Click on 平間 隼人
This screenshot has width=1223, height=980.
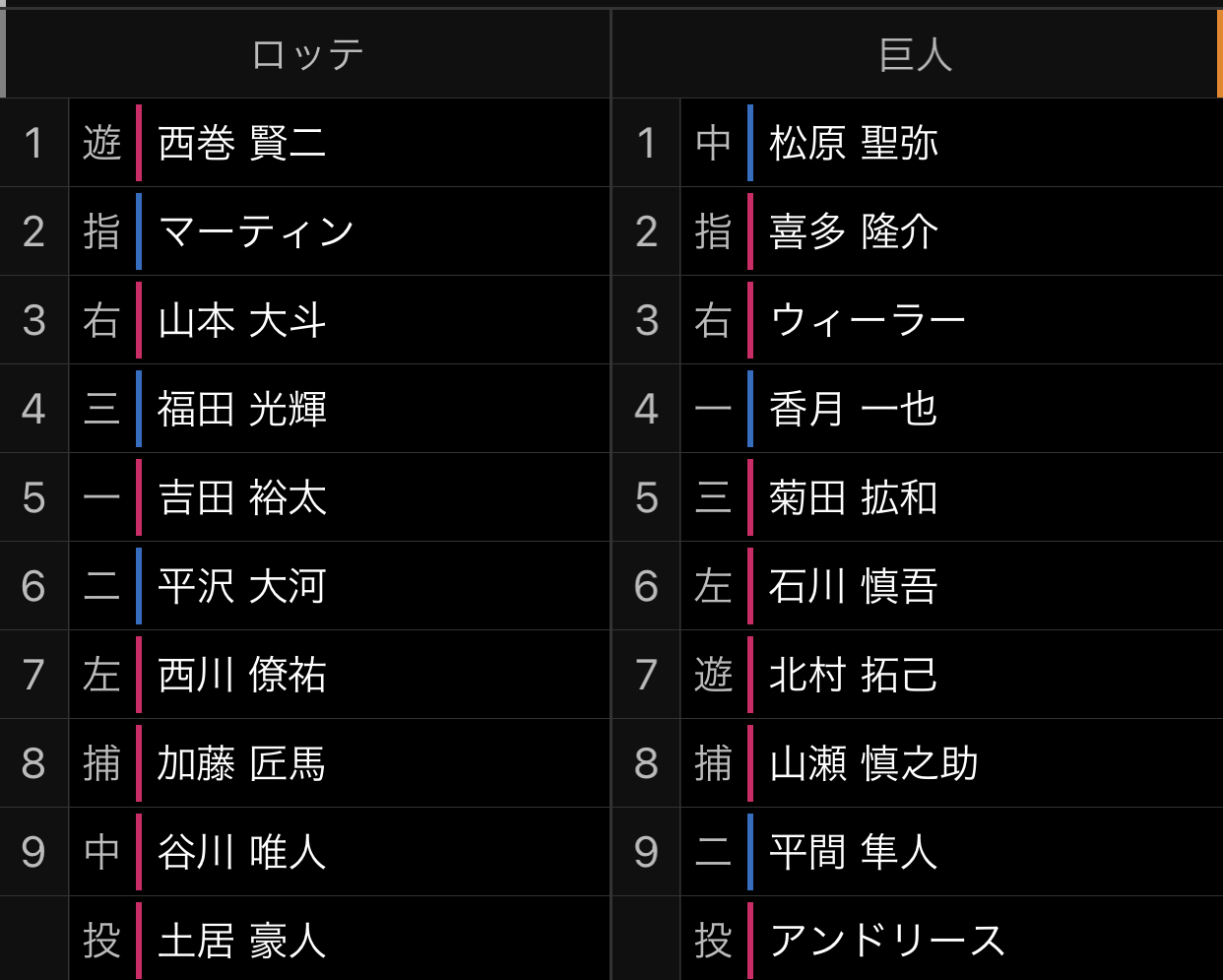(x=853, y=852)
